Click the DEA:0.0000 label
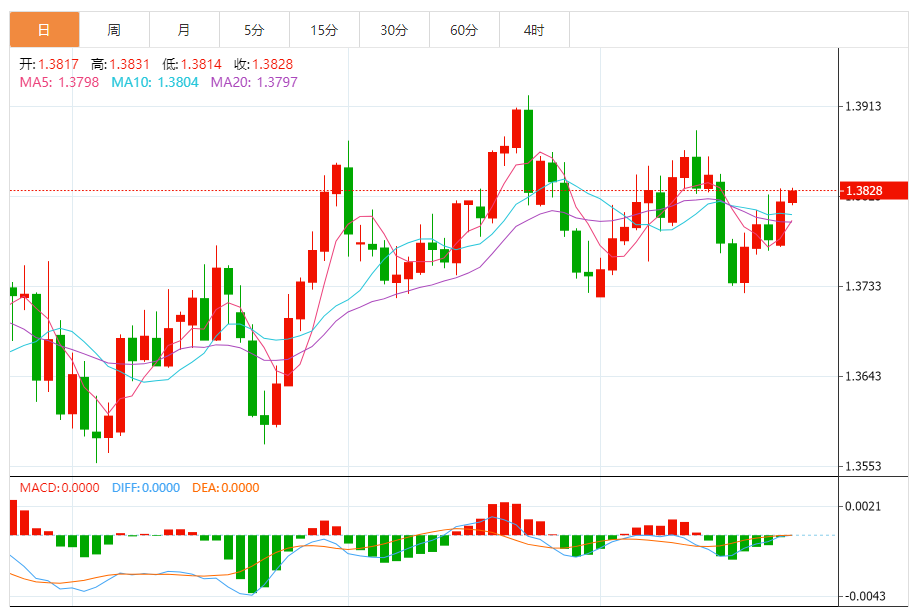Image resolution: width=920 pixels, height=607 pixels. [x=226, y=488]
